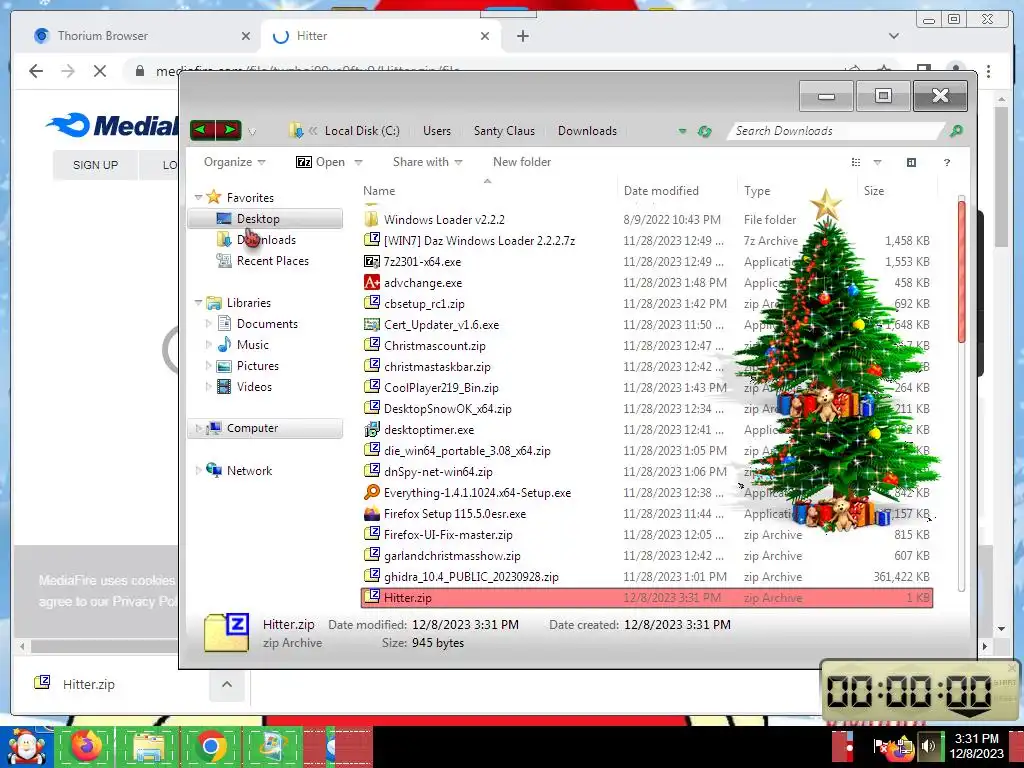Select Christmascount.zip file
The width and height of the screenshot is (1024, 768).
coord(434,345)
